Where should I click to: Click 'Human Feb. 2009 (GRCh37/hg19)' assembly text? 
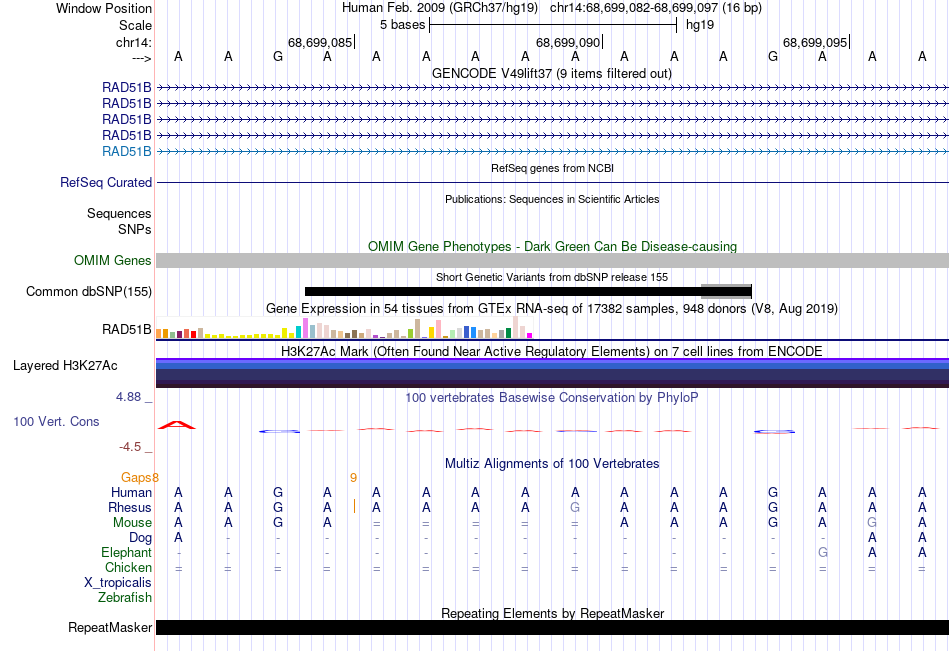coord(440,8)
